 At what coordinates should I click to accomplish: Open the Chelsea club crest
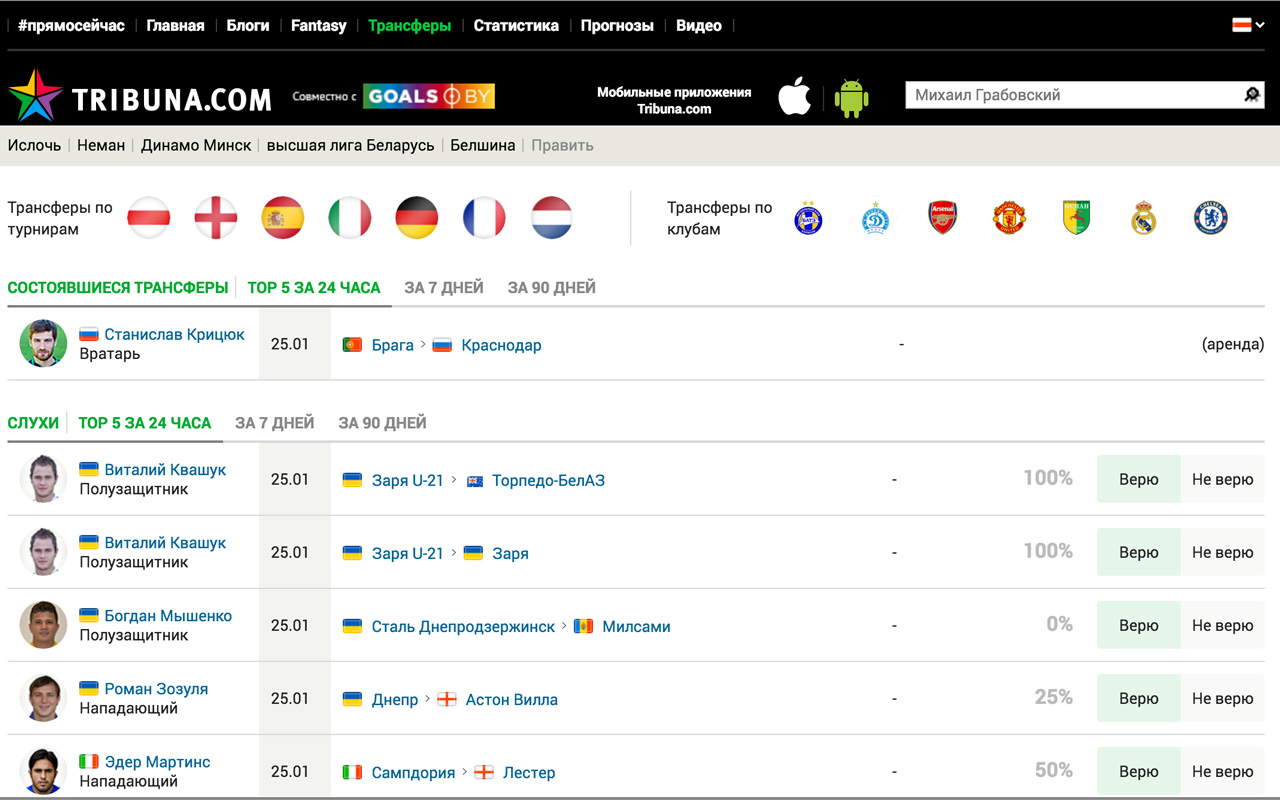[x=1211, y=218]
